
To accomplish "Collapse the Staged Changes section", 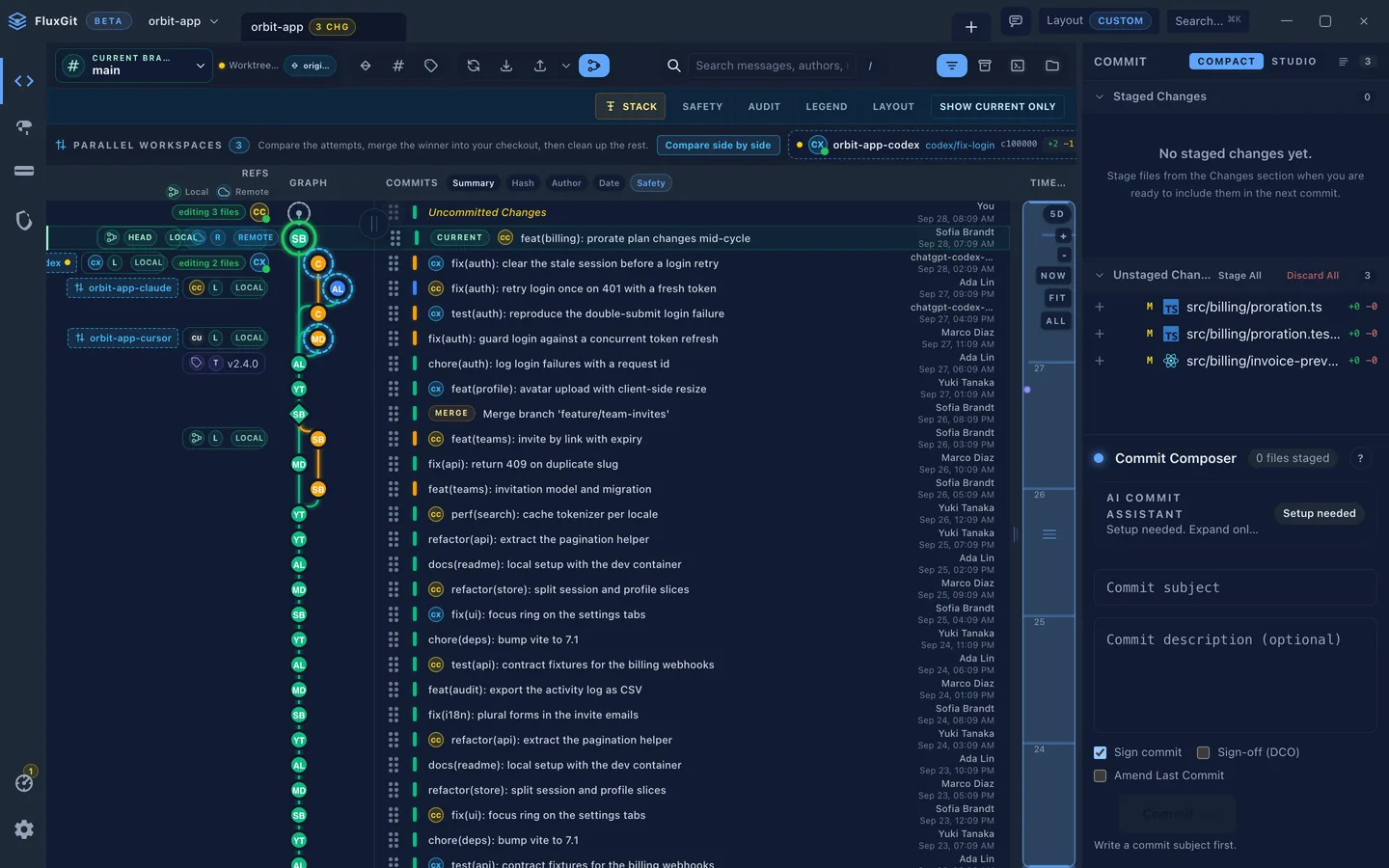I will tap(1099, 96).
